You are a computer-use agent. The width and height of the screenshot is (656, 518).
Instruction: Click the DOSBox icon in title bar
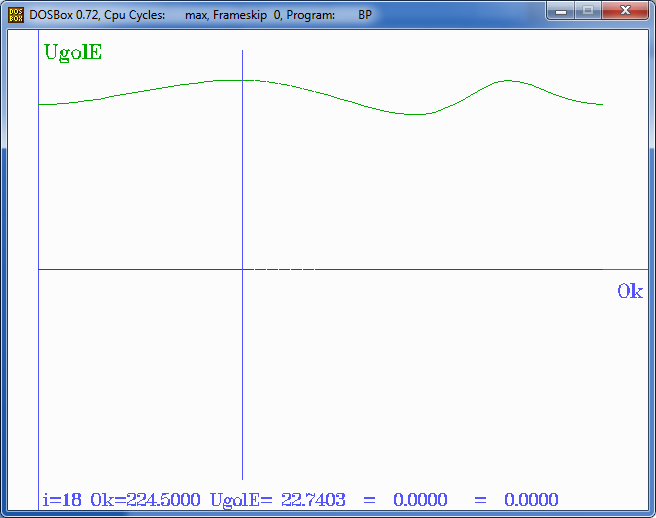(16, 15)
